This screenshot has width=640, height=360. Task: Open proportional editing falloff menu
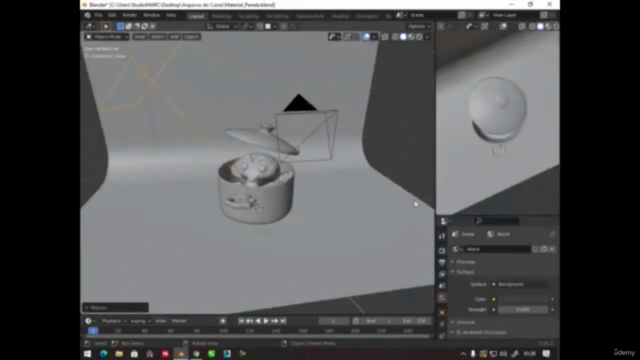[292, 26]
